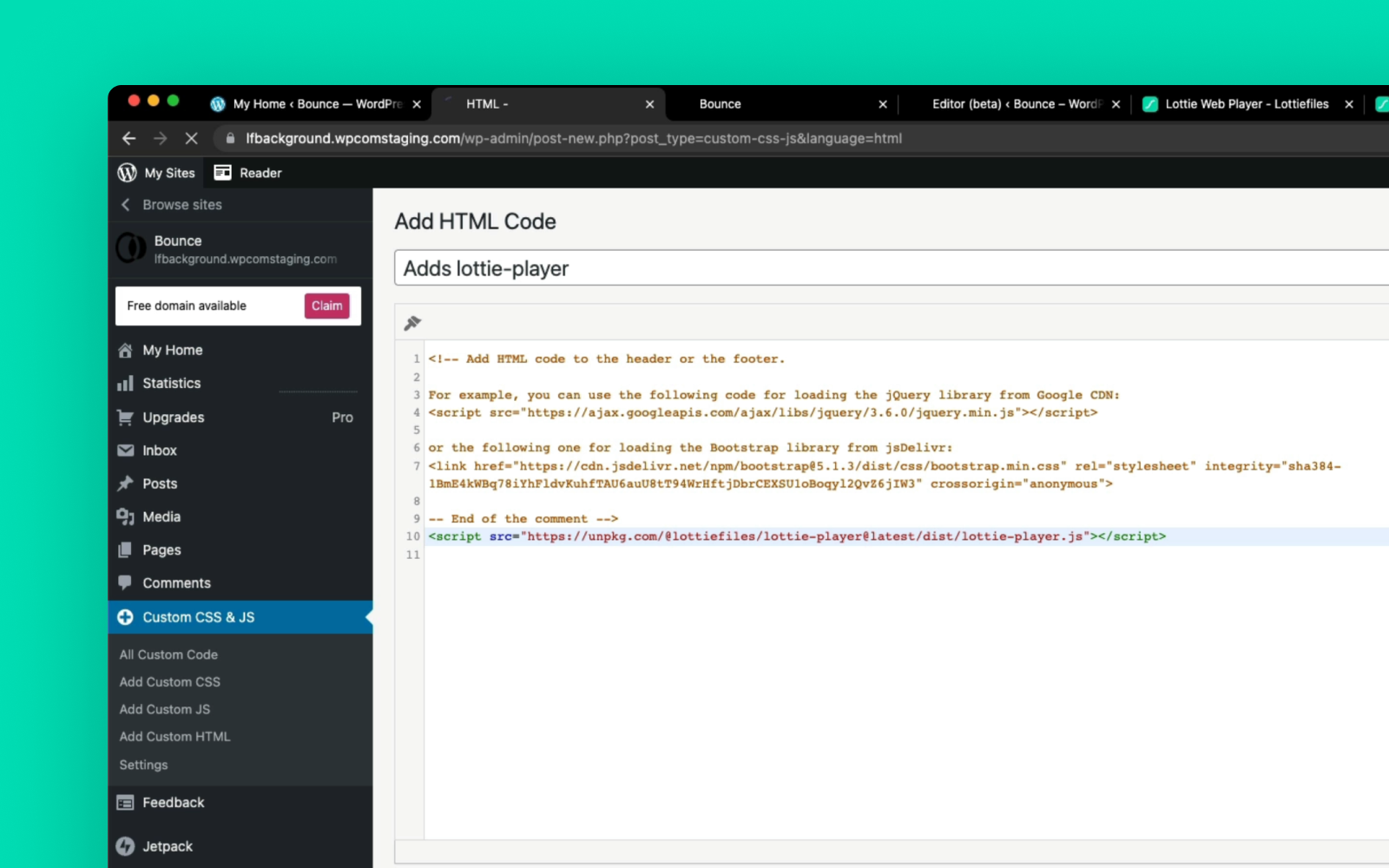
Task: Click Add Custom JS submenu link
Action: pyautogui.click(x=165, y=709)
